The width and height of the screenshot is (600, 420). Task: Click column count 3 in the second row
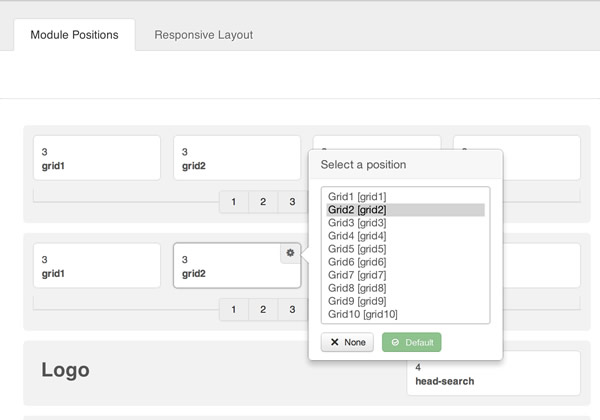[292, 310]
